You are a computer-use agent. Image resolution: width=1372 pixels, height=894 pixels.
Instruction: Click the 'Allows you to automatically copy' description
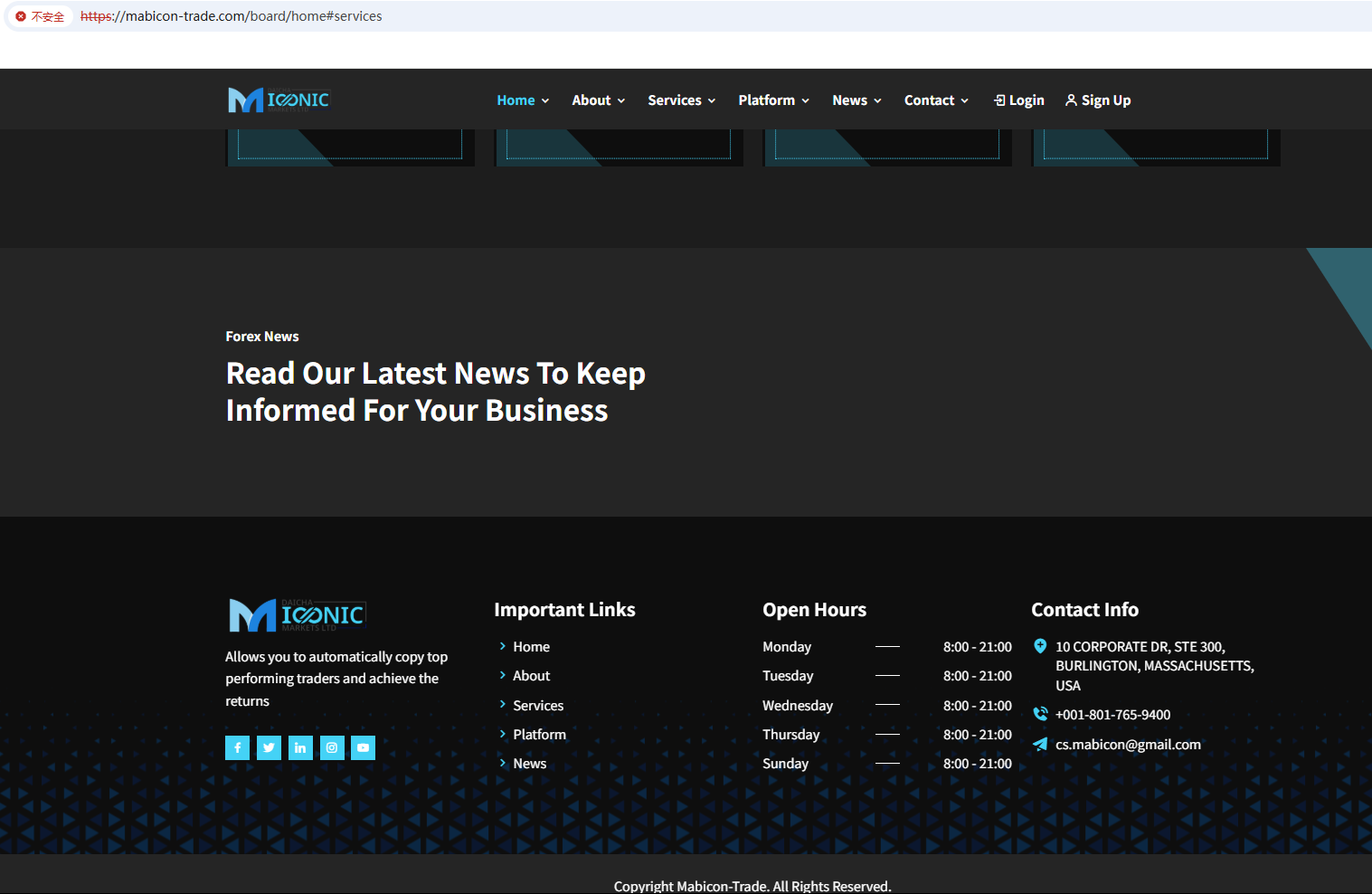(336, 679)
